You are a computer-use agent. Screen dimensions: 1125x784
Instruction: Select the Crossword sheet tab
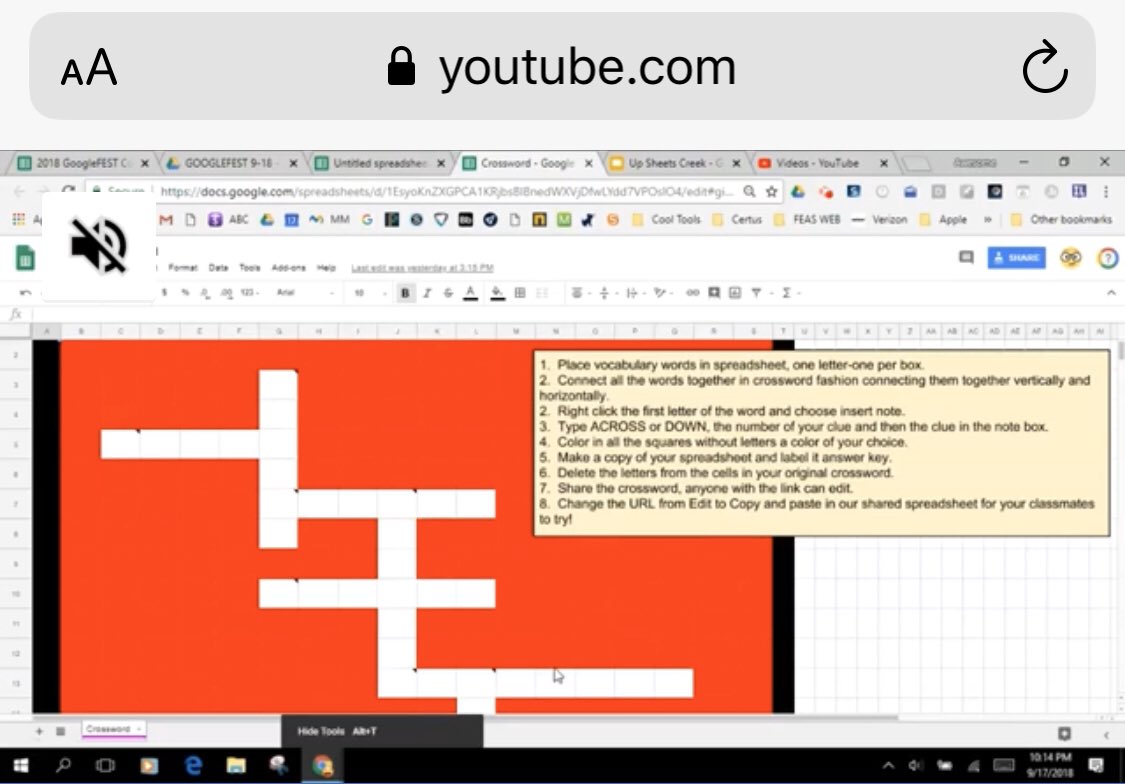[x=113, y=729]
